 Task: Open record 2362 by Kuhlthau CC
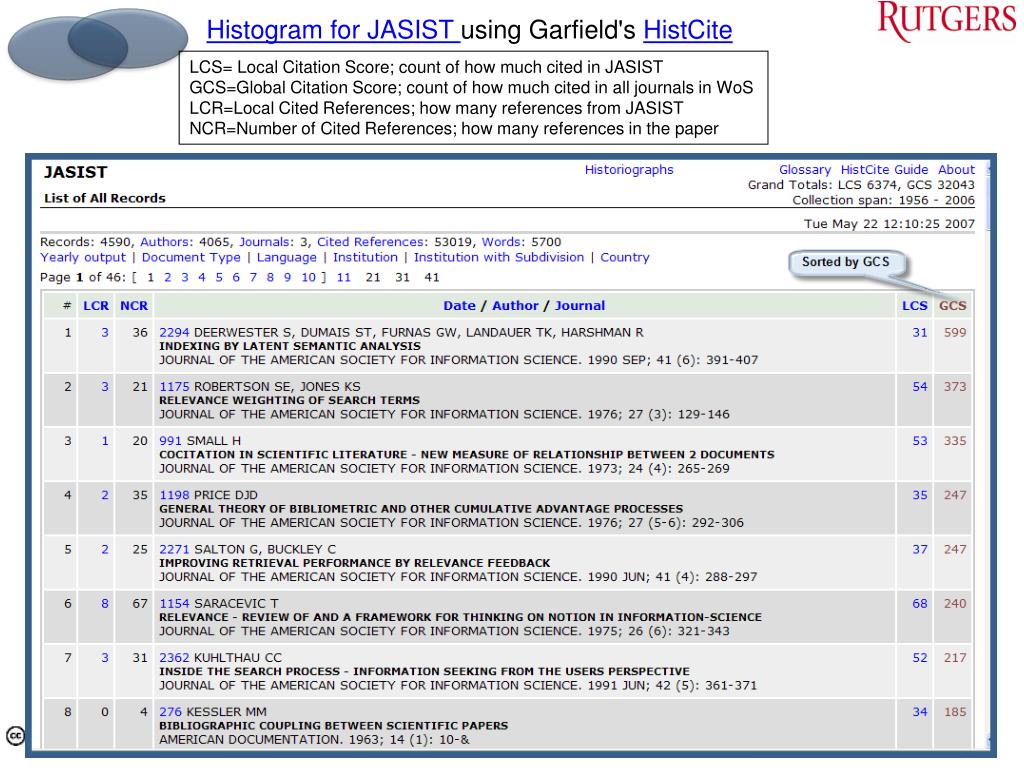pos(174,658)
